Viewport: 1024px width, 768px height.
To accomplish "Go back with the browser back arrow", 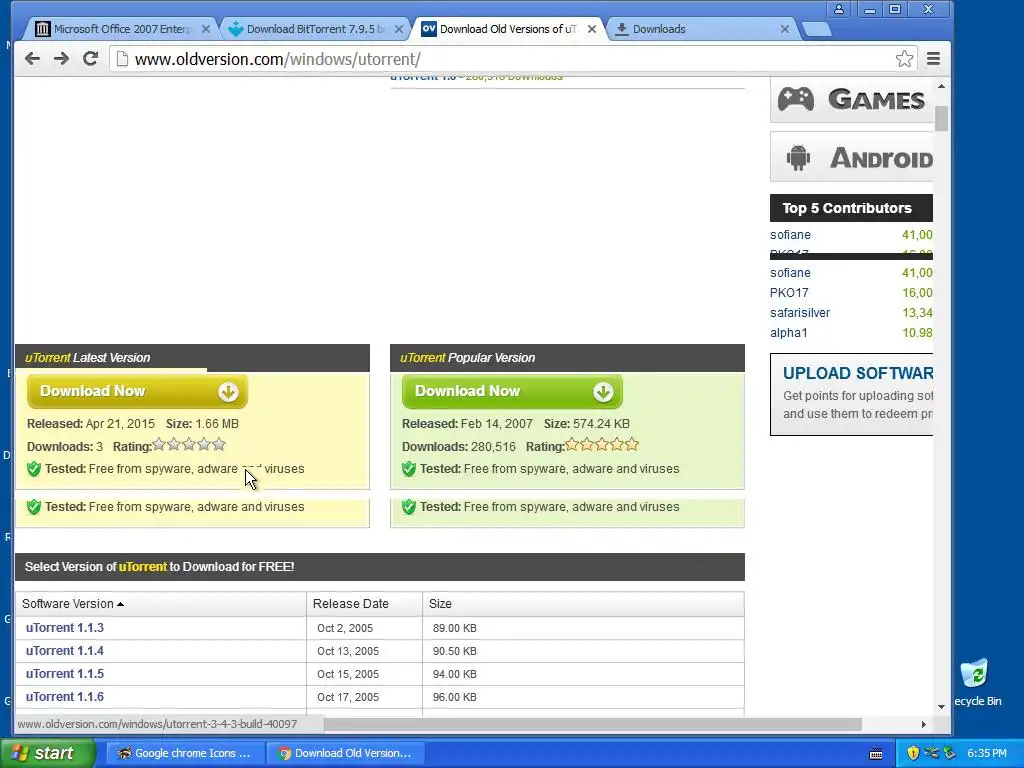I will coord(32,59).
